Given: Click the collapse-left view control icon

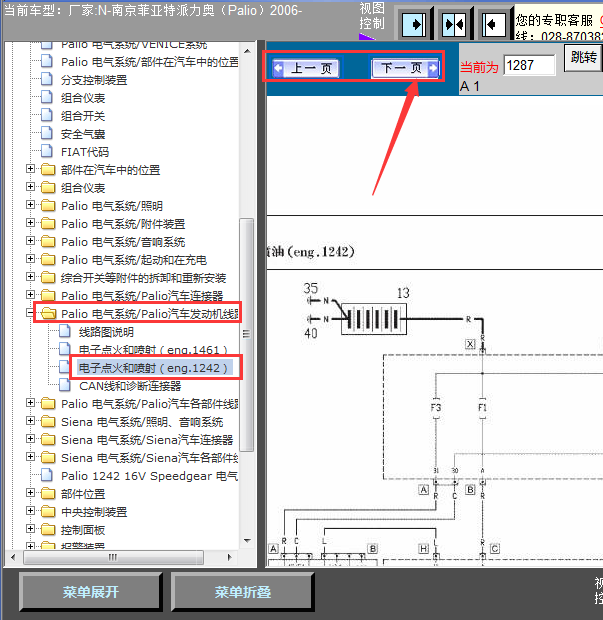Looking at the screenshot, I should pos(494,24).
